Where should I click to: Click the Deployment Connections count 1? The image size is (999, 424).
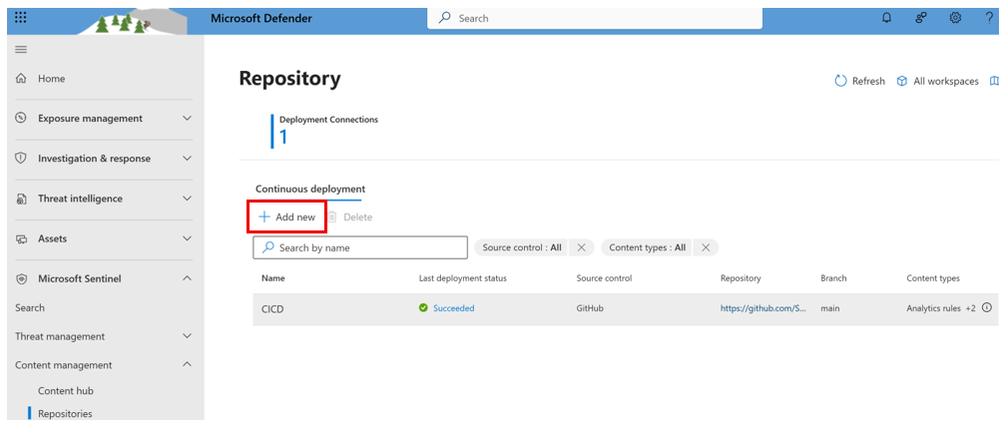(x=283, y=137)
